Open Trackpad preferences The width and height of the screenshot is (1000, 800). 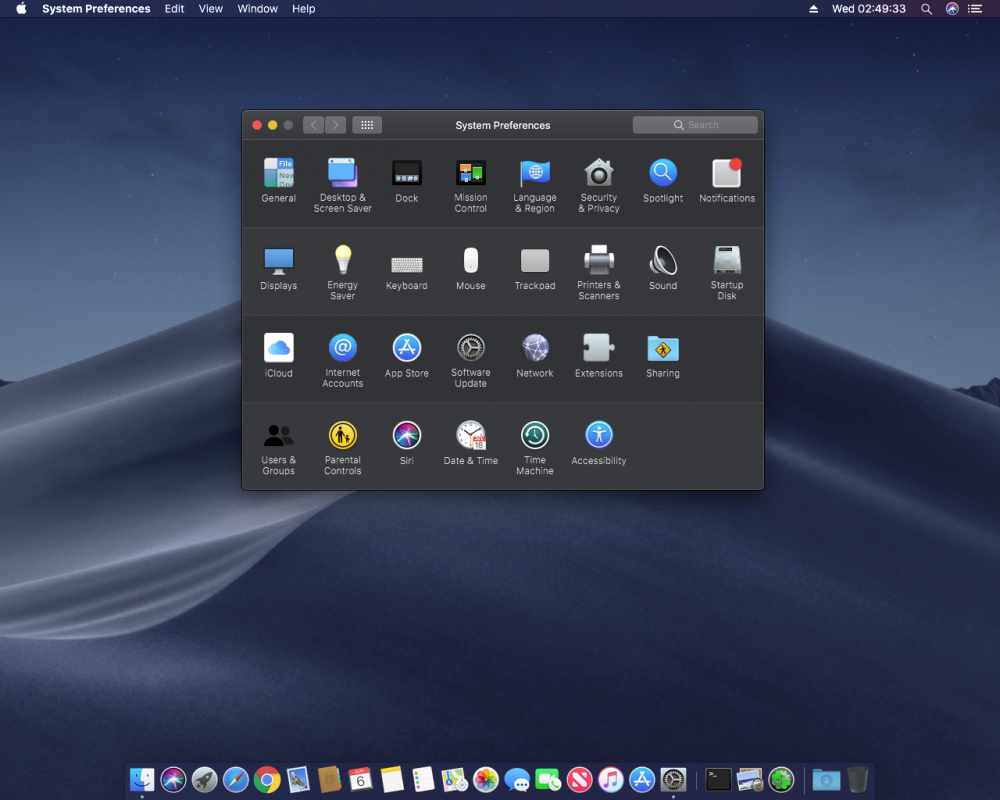535,268
